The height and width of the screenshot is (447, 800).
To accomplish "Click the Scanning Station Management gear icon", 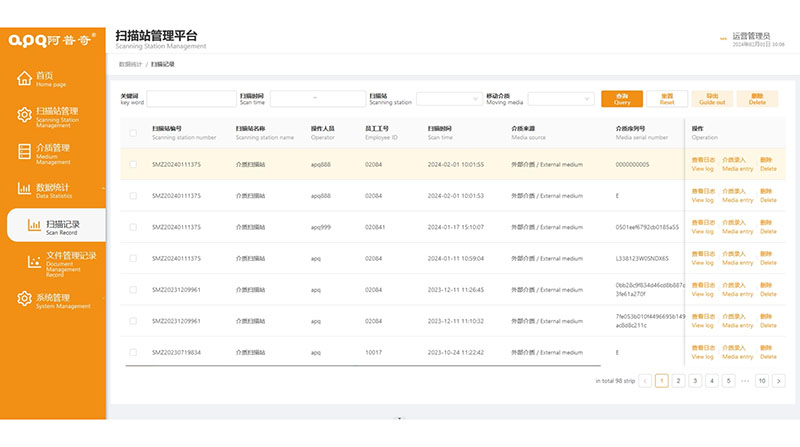I will (22, 115).
